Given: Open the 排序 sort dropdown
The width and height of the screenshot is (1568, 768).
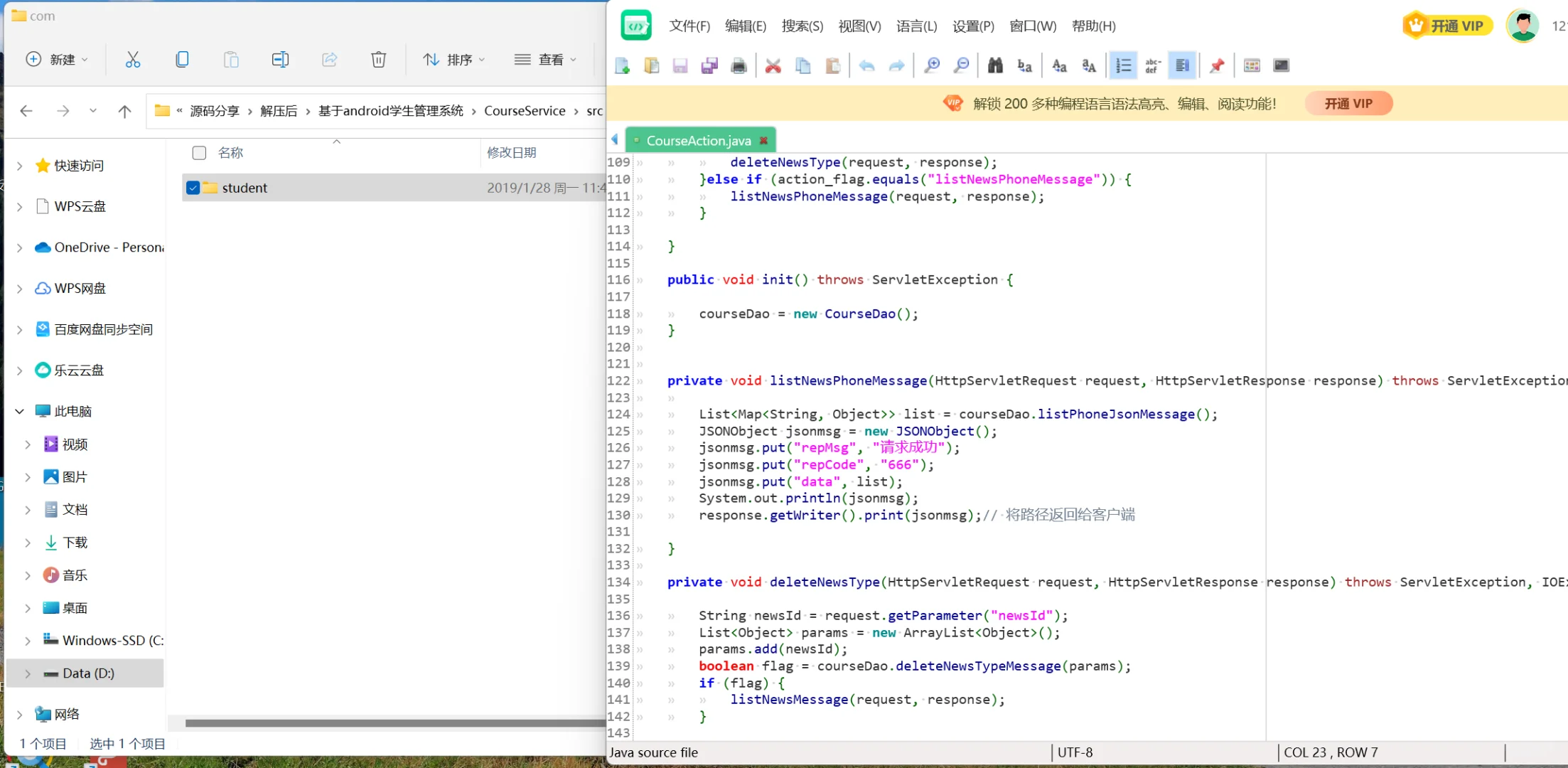Looking at the screenshot, I should 453,60.
